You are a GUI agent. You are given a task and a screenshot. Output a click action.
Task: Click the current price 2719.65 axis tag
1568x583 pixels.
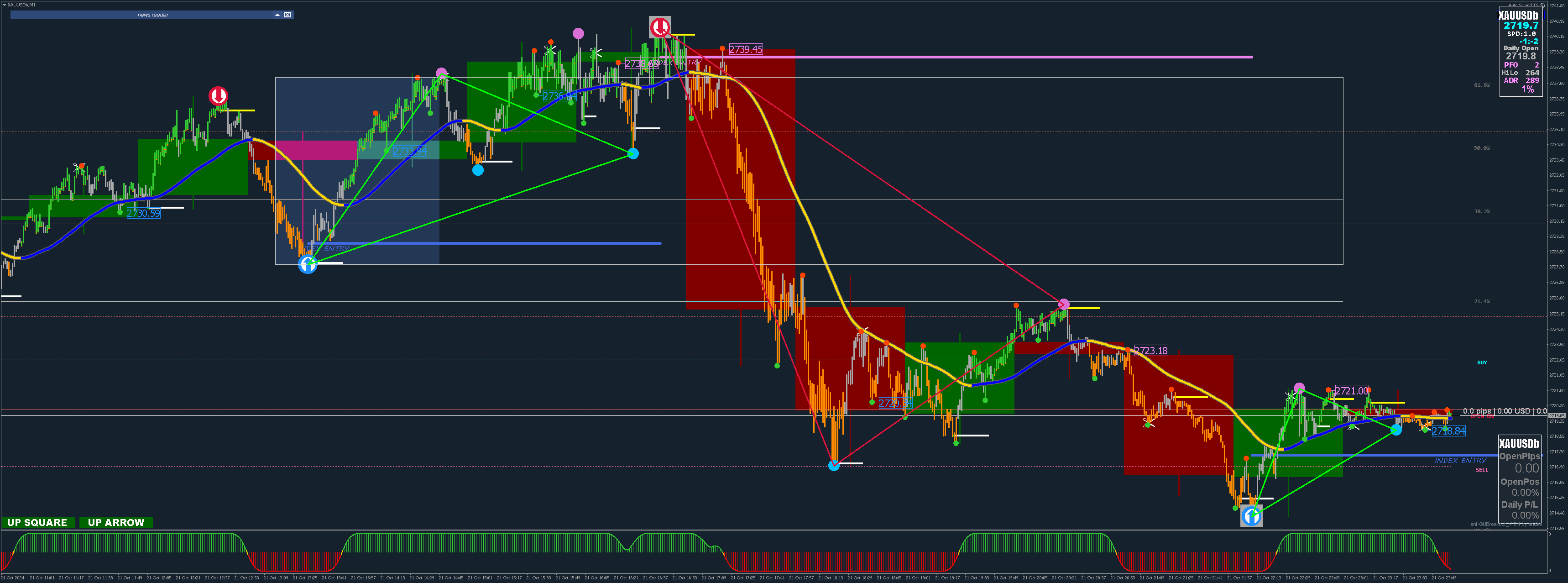click(1557, 415)
